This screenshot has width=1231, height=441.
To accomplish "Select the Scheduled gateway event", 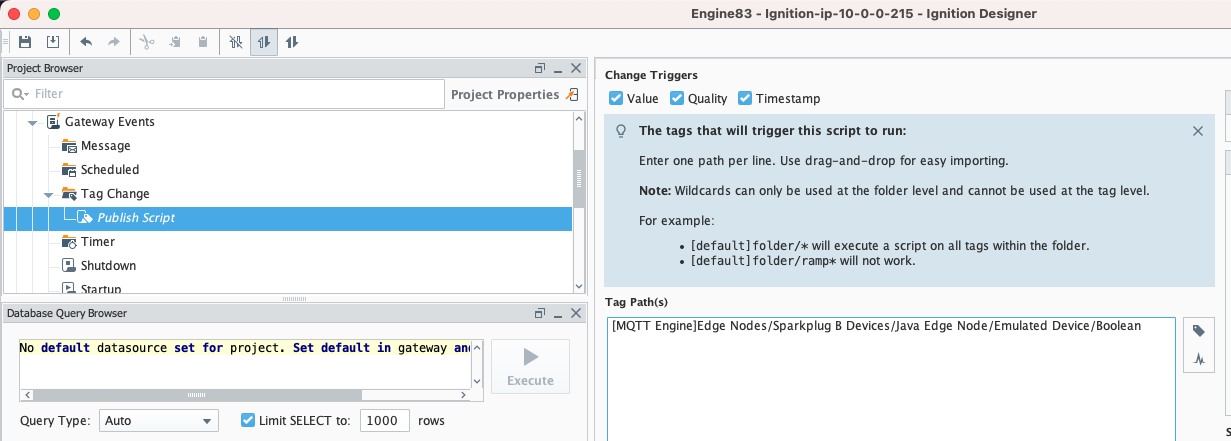I will [109, 170].
